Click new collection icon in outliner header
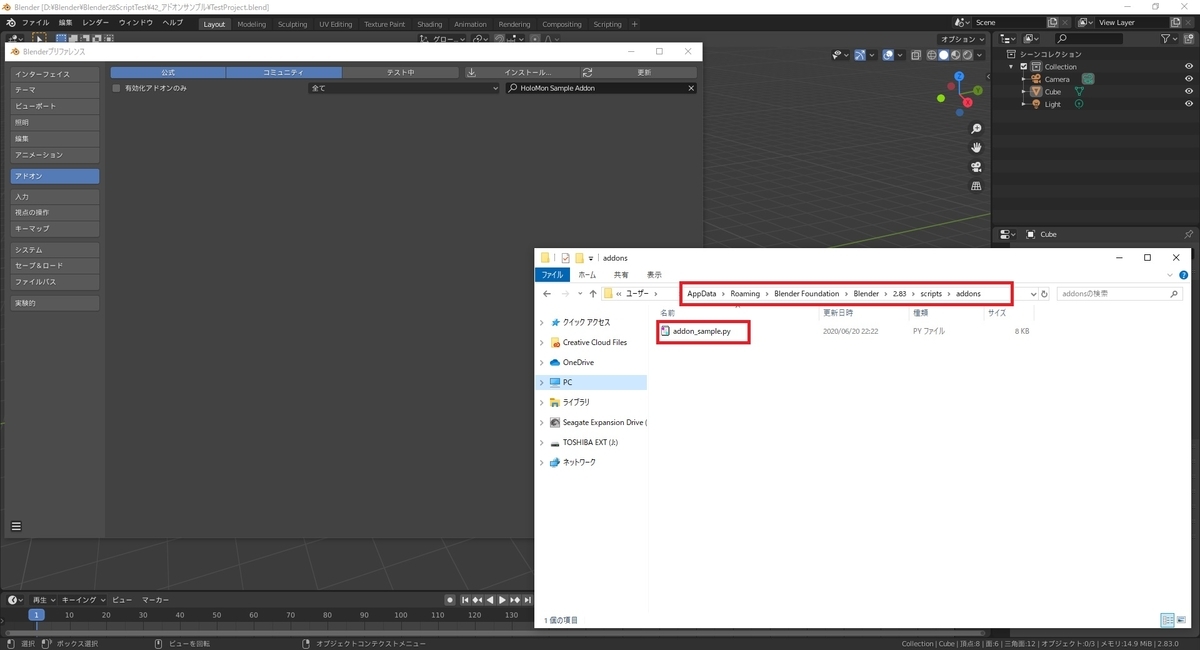The width and height of the screenshot is (1200, 650). click(x=1189, y=39)
